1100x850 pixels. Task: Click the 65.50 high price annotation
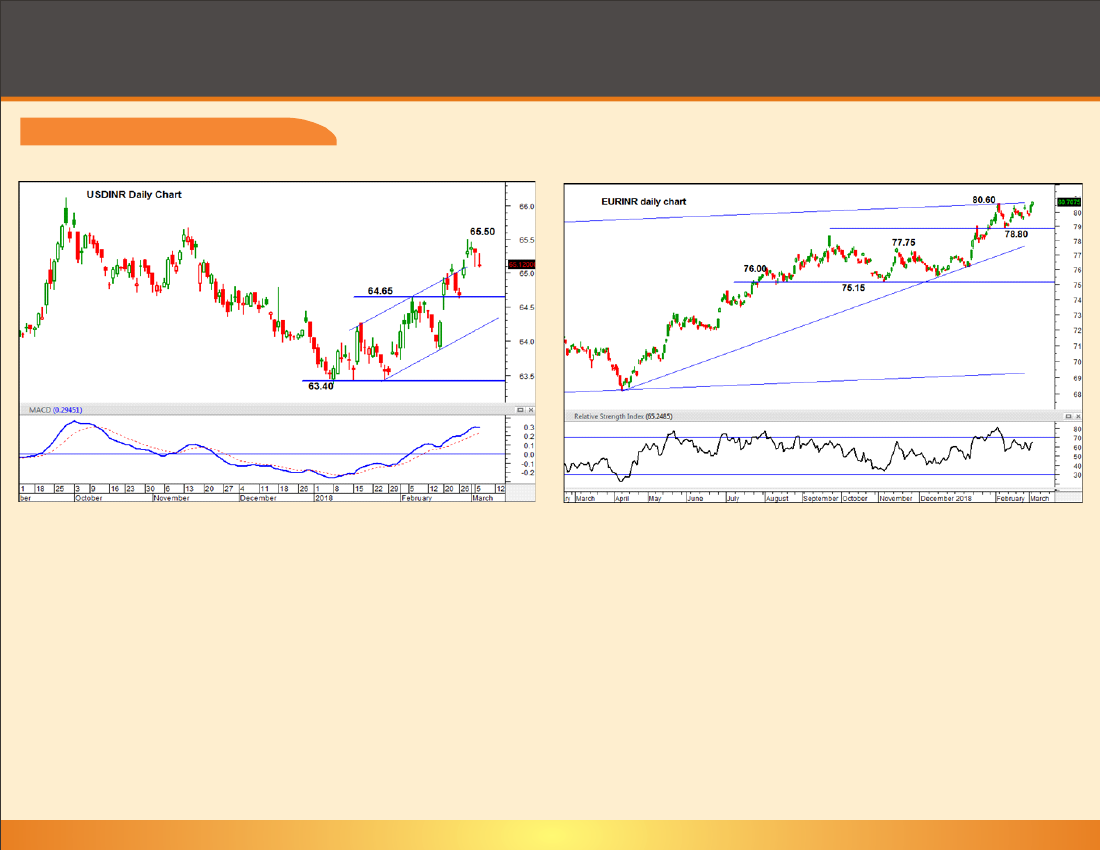[x=482, y=231]
